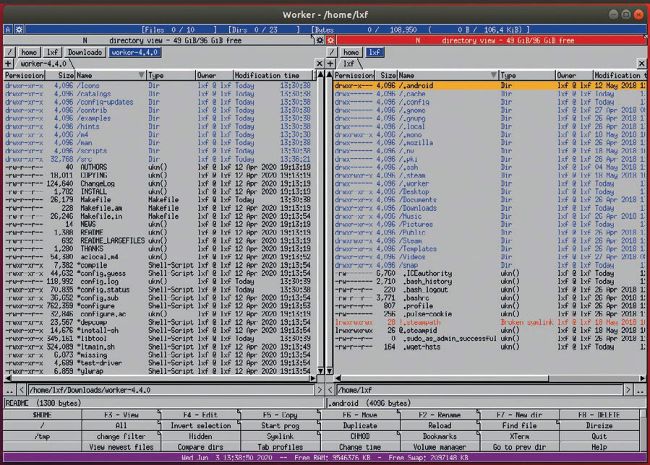Screen dimensions: 650x465
Task: Click left panel path history forward arrow
Action: point(319,390)
